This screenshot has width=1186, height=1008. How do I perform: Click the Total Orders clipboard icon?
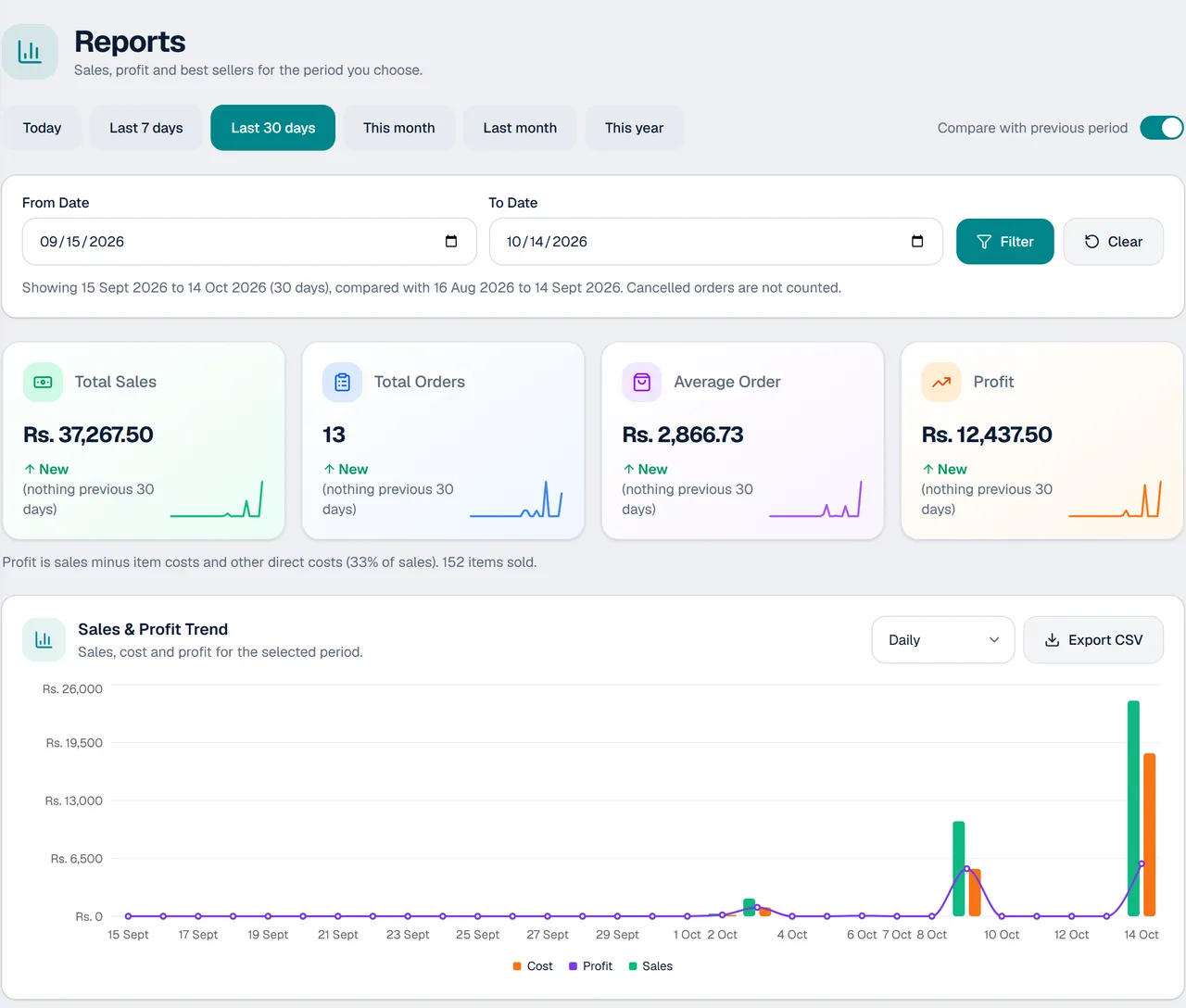click(342, 382)
